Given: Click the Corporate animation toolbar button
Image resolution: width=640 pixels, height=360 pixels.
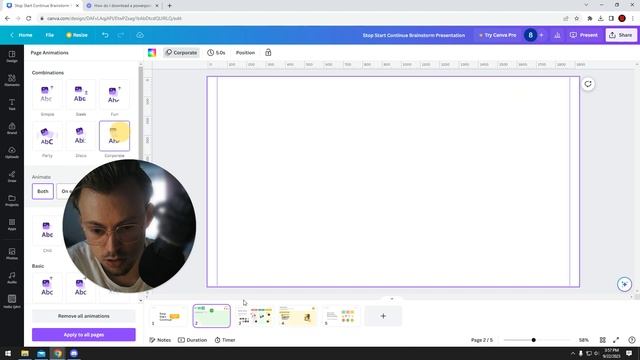Looking at the screenshot, I should click(x=181, y=53).
